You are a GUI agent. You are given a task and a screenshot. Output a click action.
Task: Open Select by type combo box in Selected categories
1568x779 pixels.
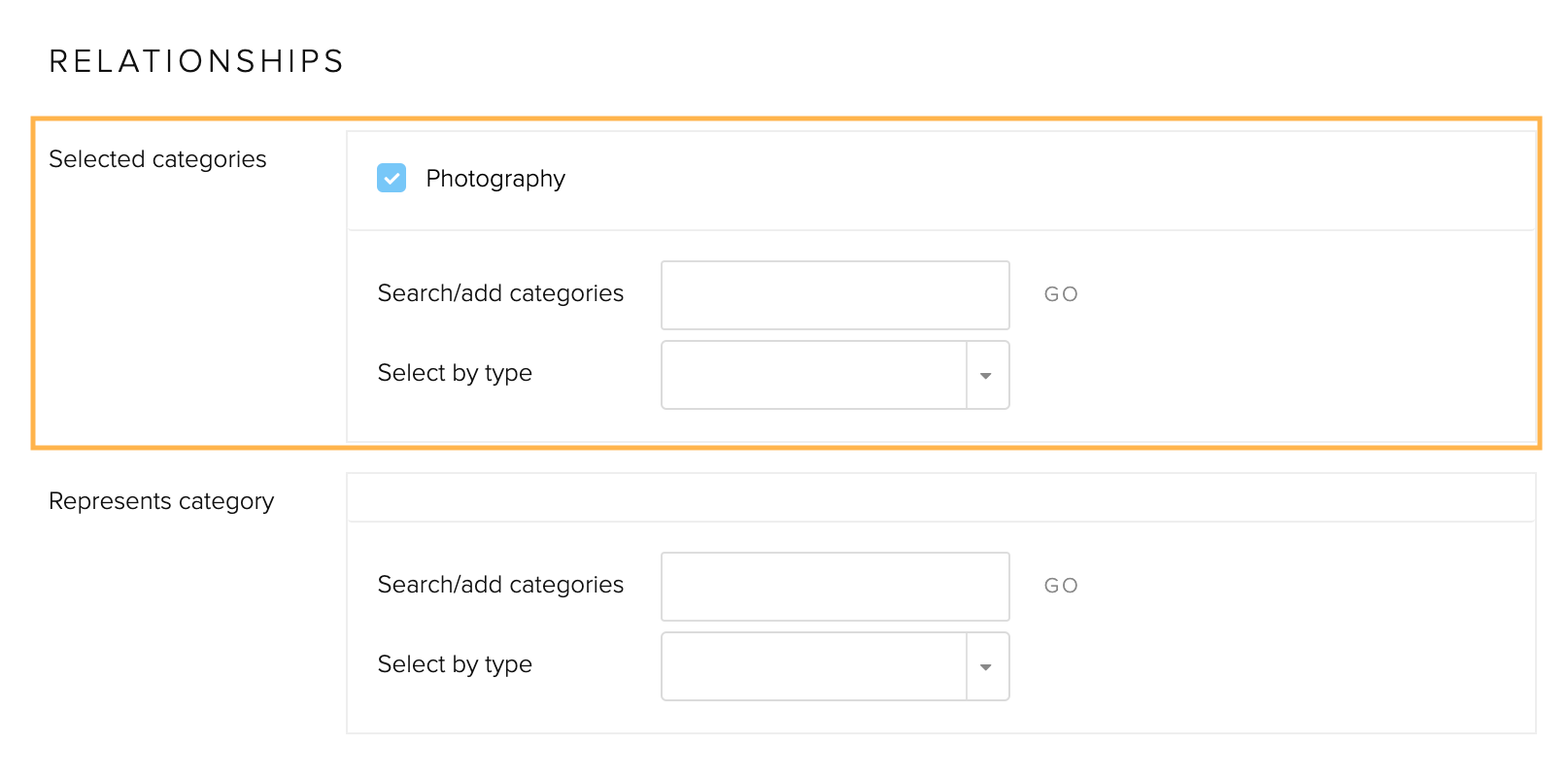(835, 375)
